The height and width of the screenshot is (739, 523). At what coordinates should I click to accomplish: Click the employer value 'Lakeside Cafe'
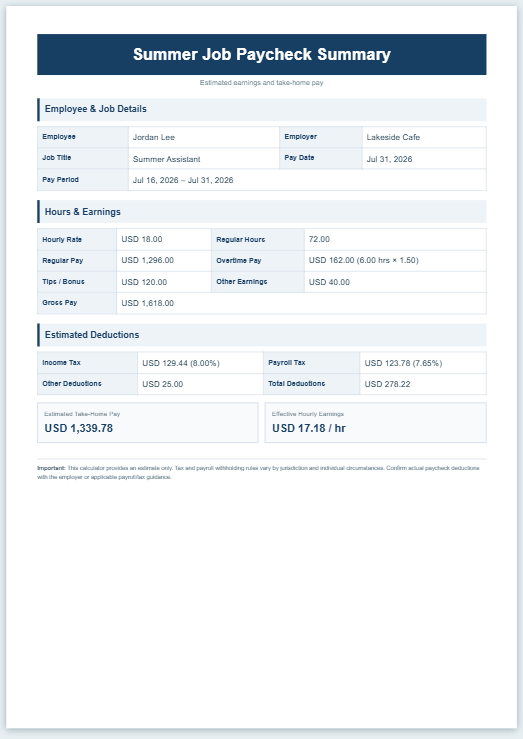pos(393,137)
